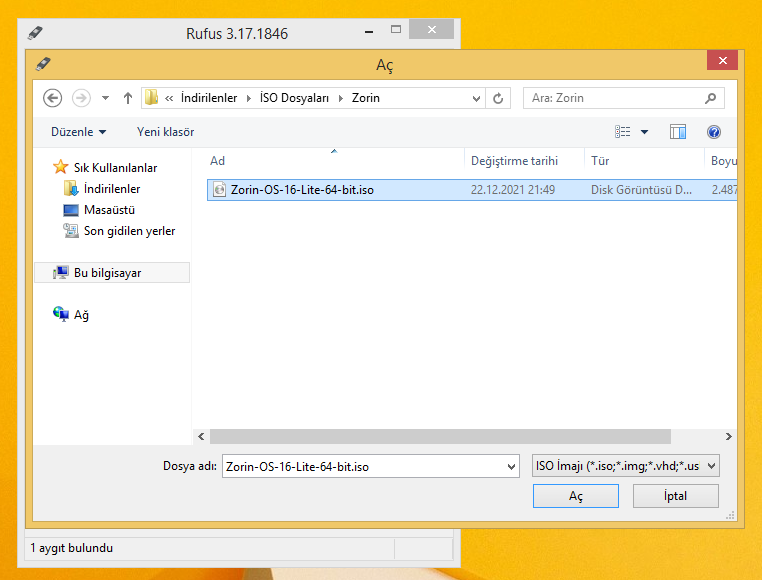The width and height of the screenshot is (762, 580).
Task: Go up one folder level
Action: tap(128, 98)
